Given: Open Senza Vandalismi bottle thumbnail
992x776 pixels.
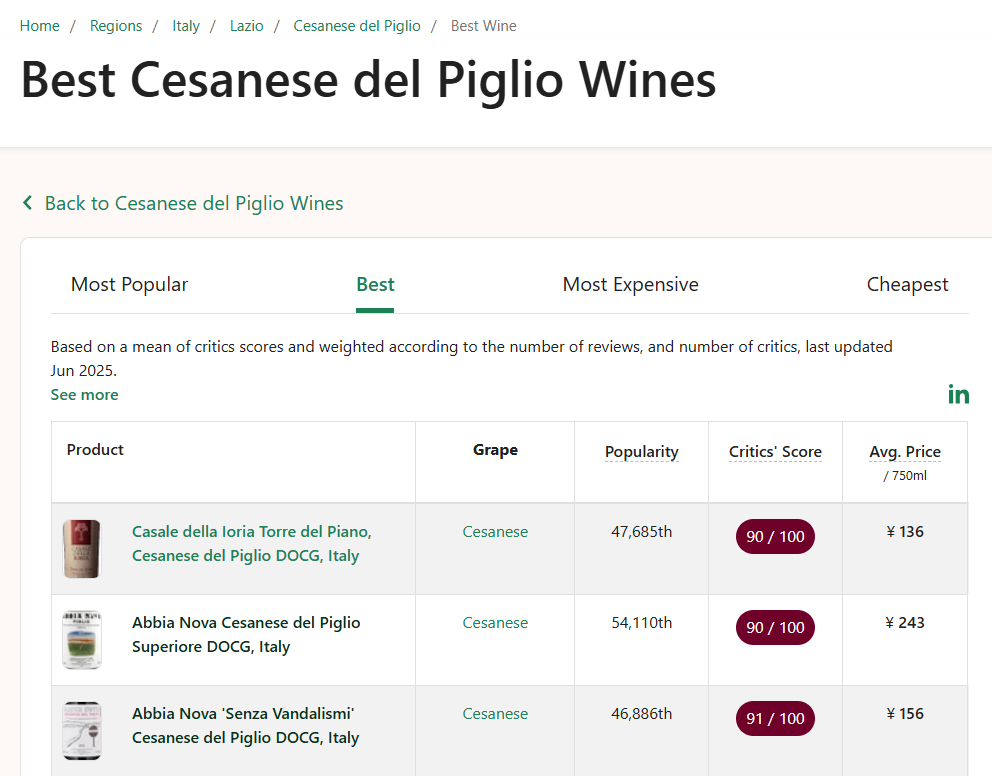Looking at the screenshot, I should pyautogui.click(x=82, y=730).
